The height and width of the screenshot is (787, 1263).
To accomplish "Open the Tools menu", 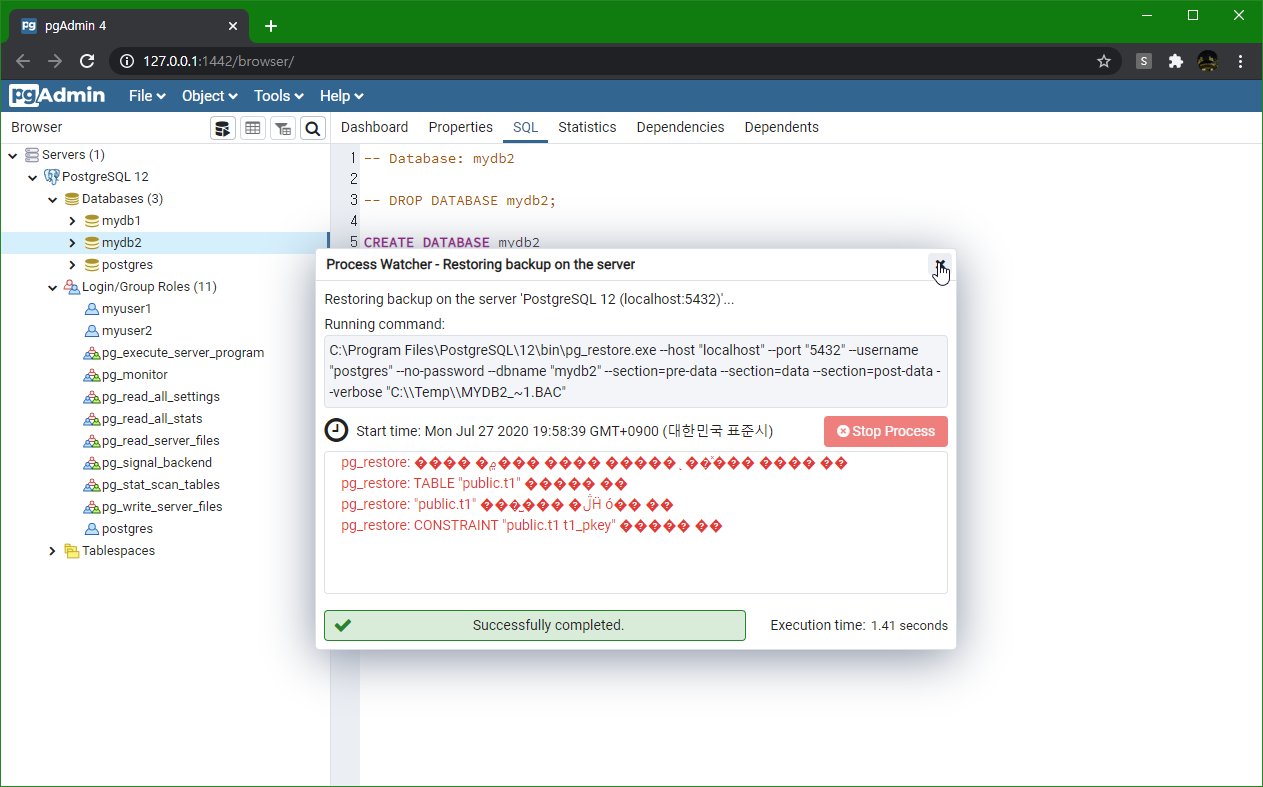I will 278,96.
